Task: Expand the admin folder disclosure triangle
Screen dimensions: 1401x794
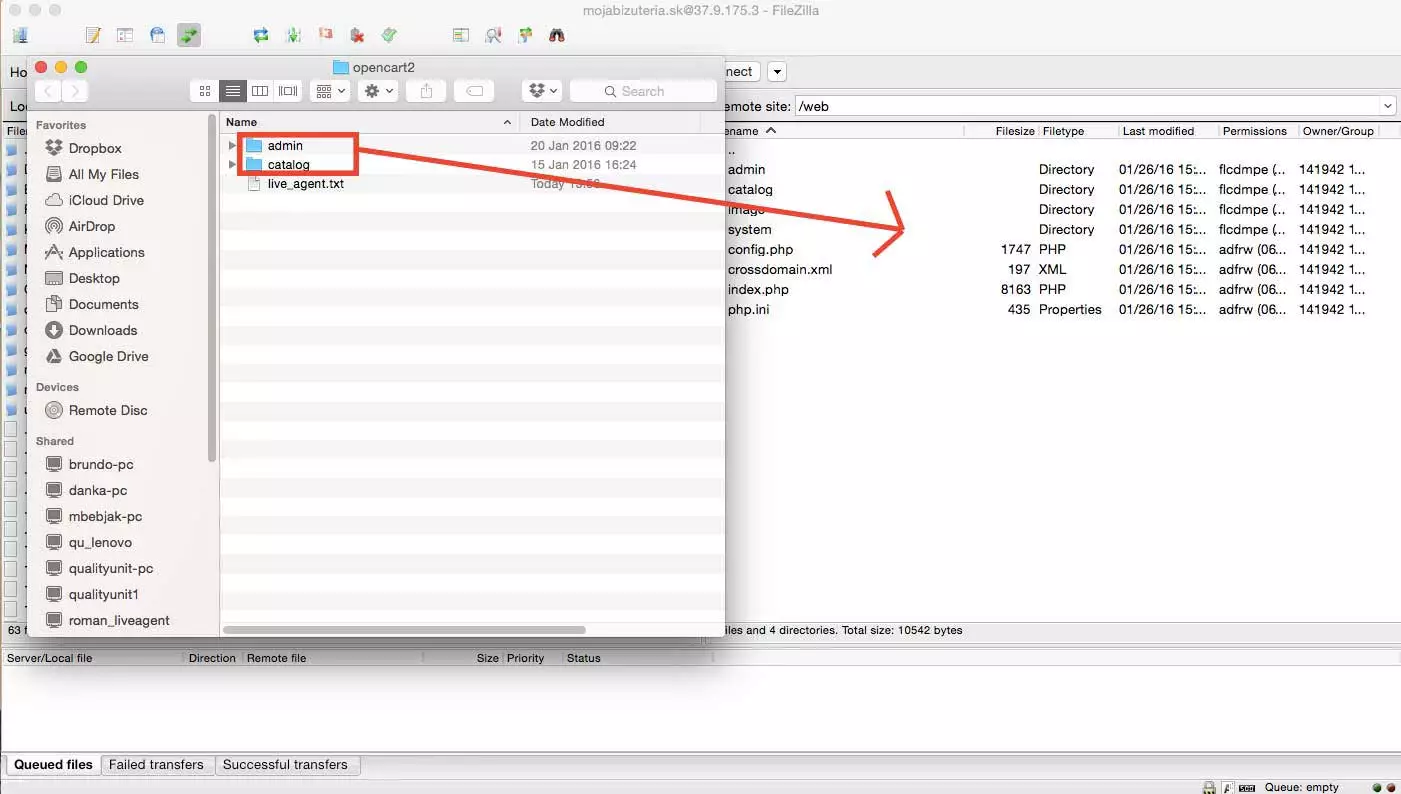Action: coord(232,145)
